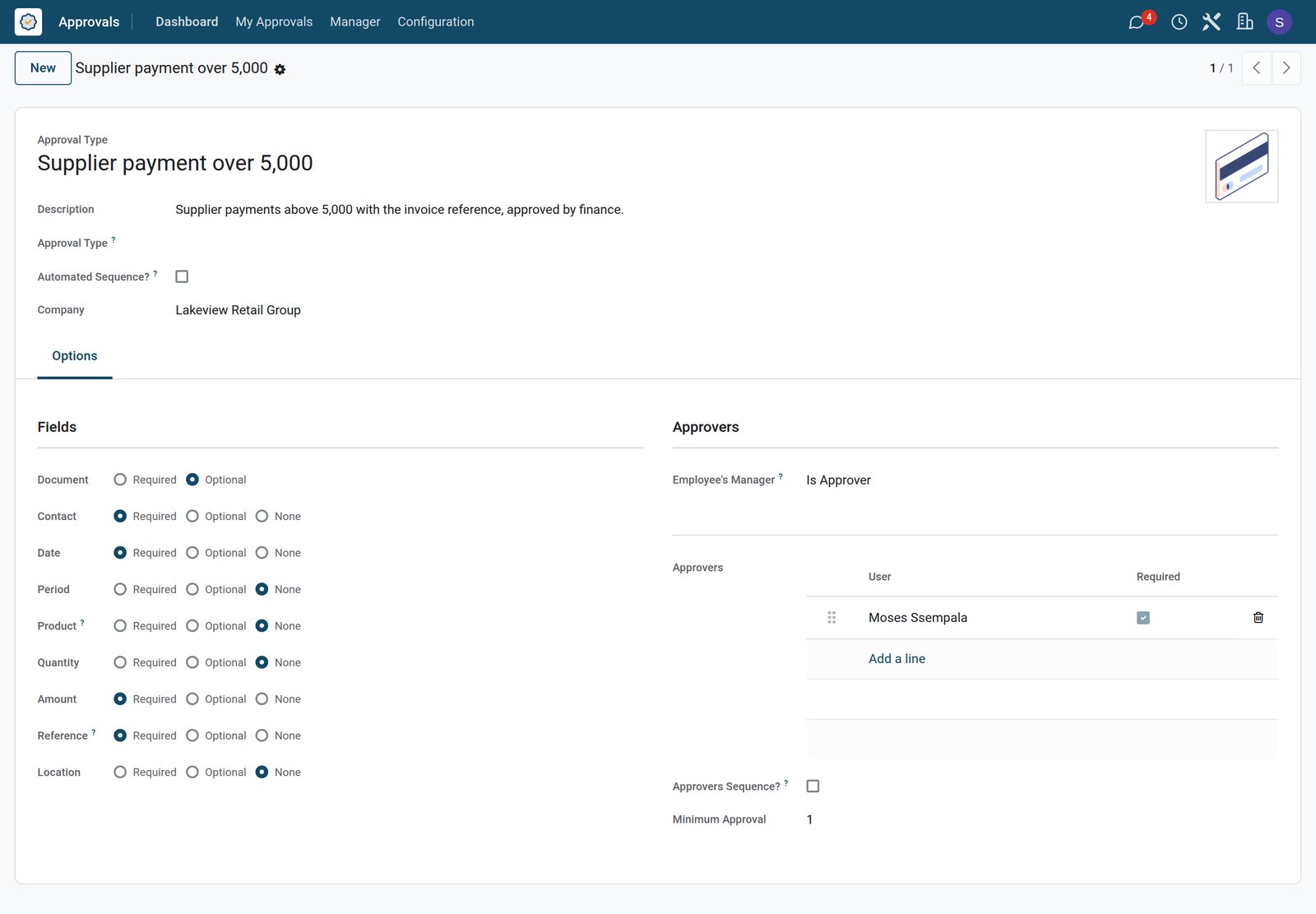The width and height of the screenshot is (1316, 914).
Task: Set Location field to Optional
Action: pyautogui.click(x=192, y=772)
